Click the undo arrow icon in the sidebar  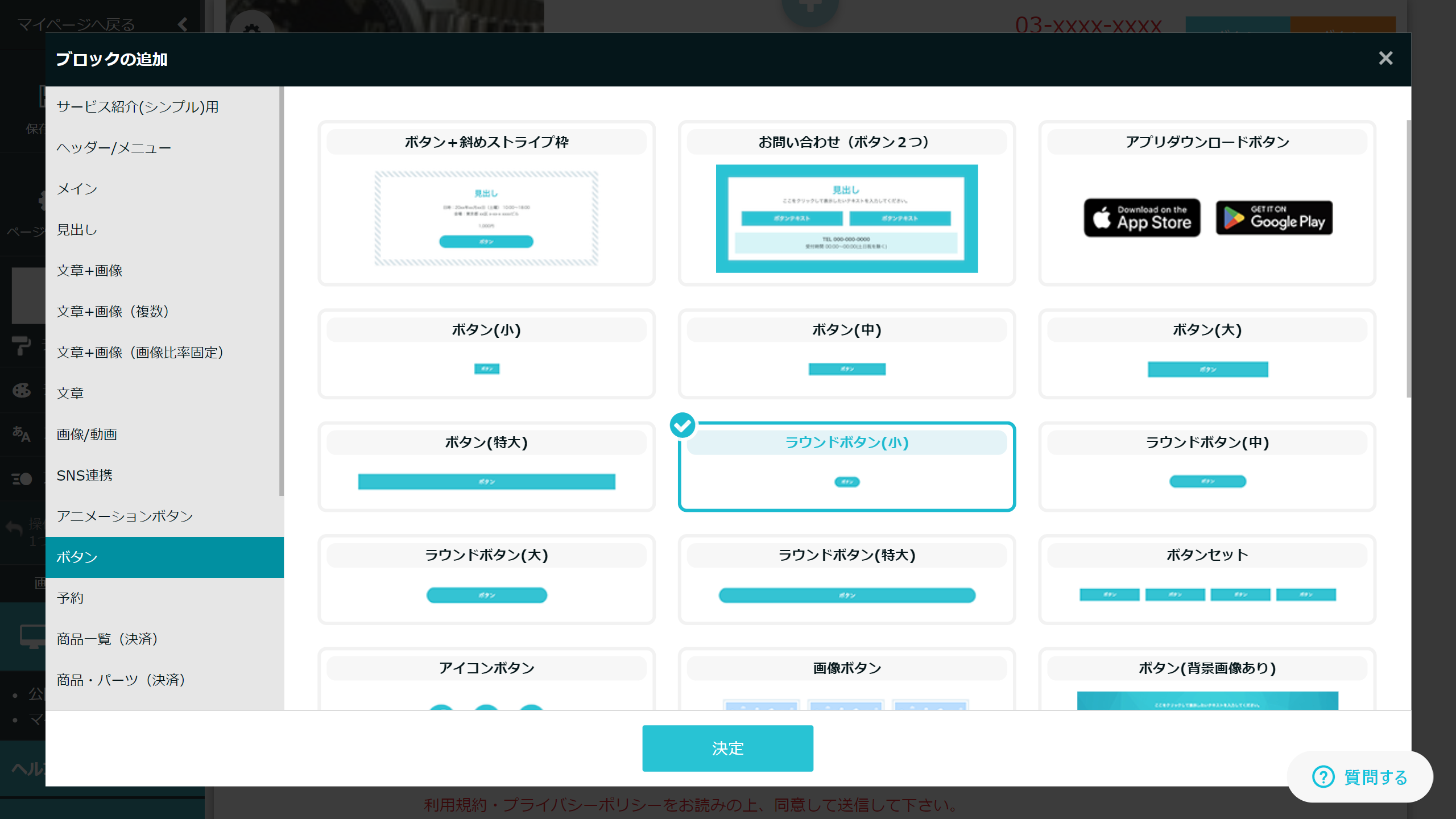(x=15, y=526)
